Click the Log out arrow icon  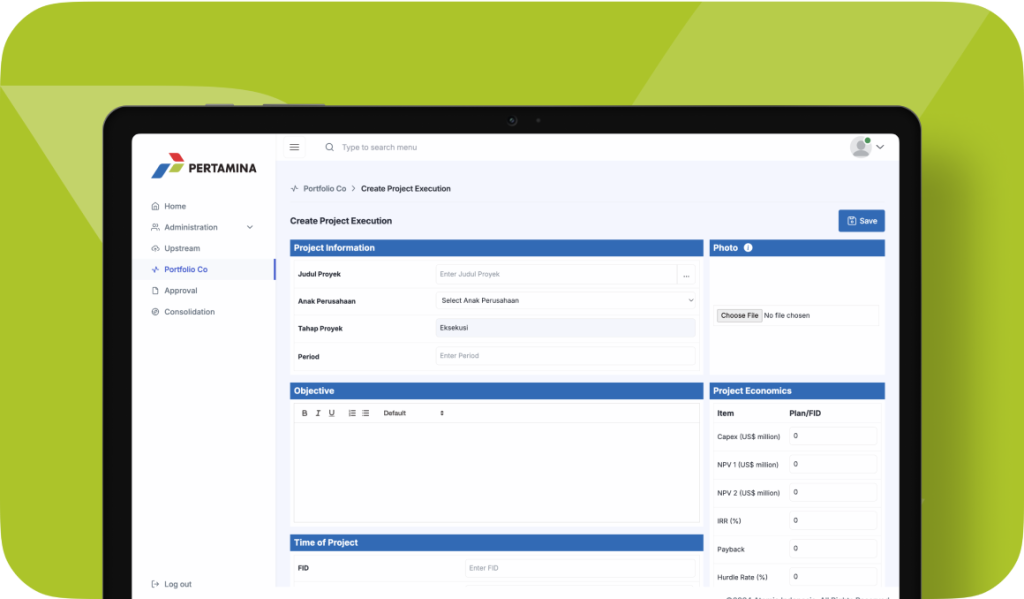tap(155, 584)
